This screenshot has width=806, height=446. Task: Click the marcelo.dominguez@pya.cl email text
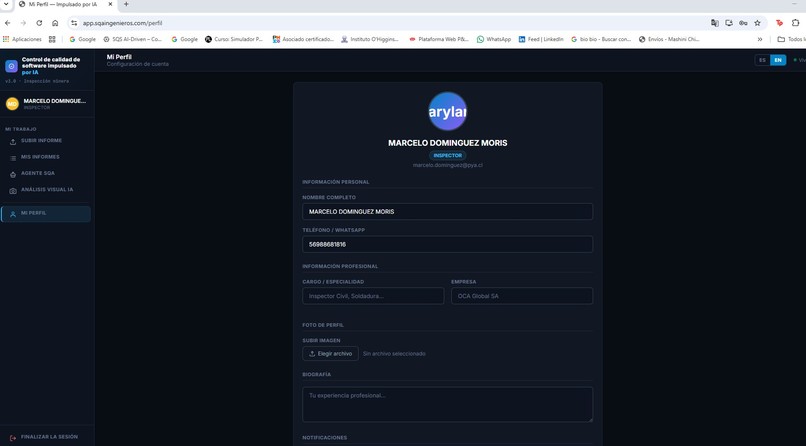[448, 165]
